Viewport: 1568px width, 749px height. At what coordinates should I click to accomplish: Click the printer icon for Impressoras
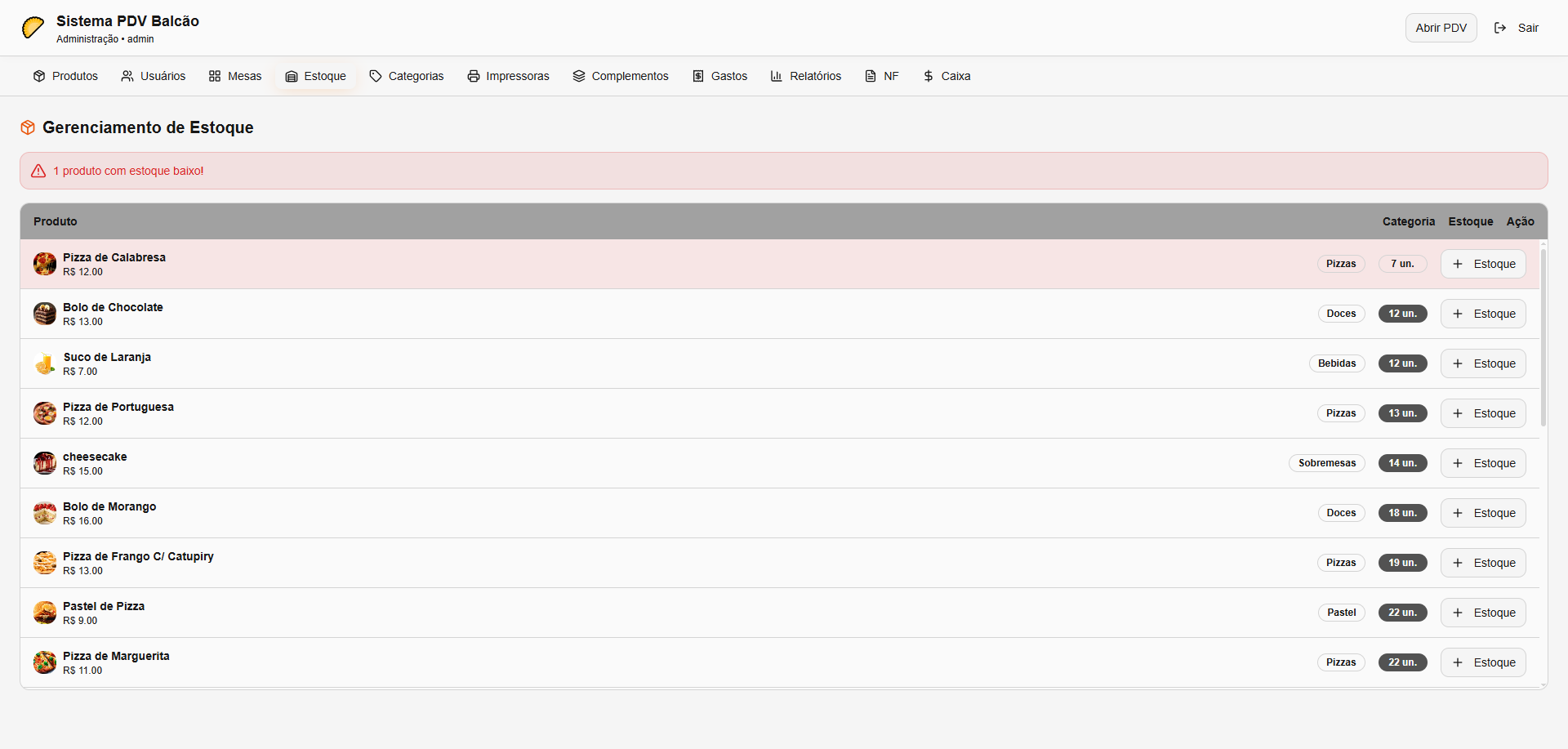(x=474, y=76)
